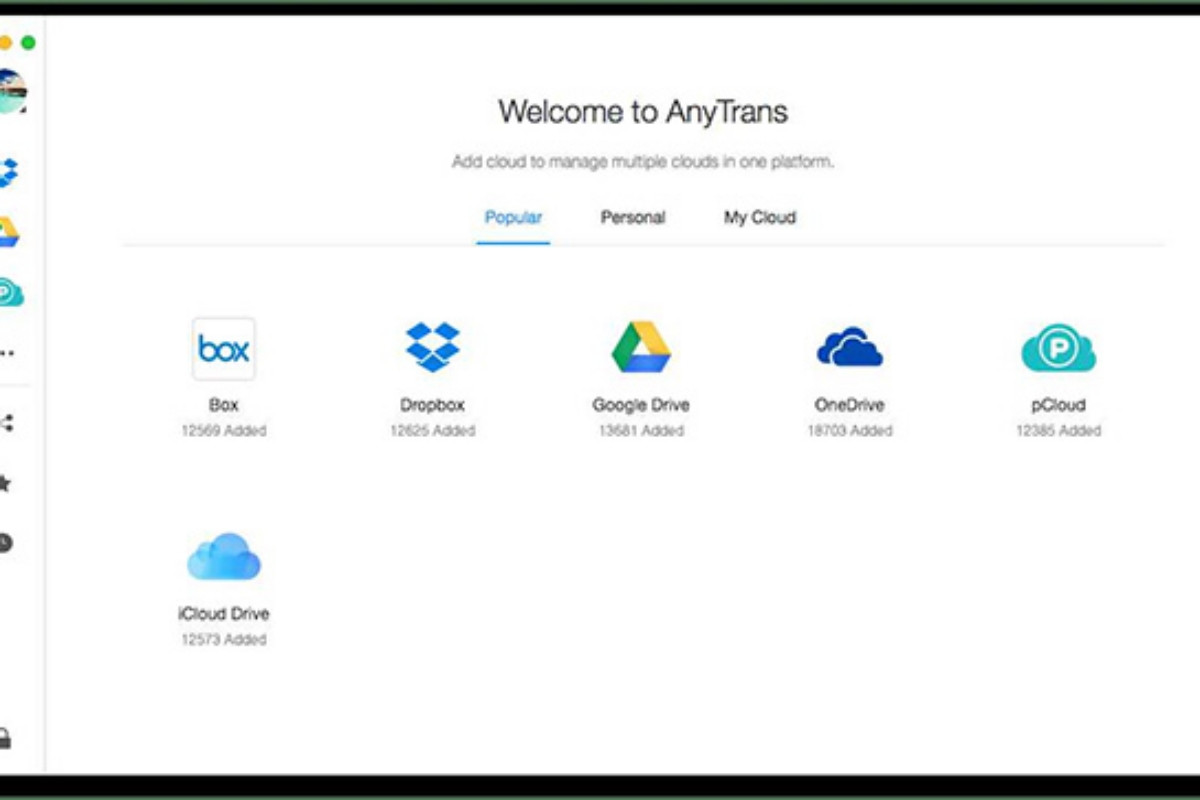Click the "12573 Added" count under iCloud Drive

click(x=224, y=639)
